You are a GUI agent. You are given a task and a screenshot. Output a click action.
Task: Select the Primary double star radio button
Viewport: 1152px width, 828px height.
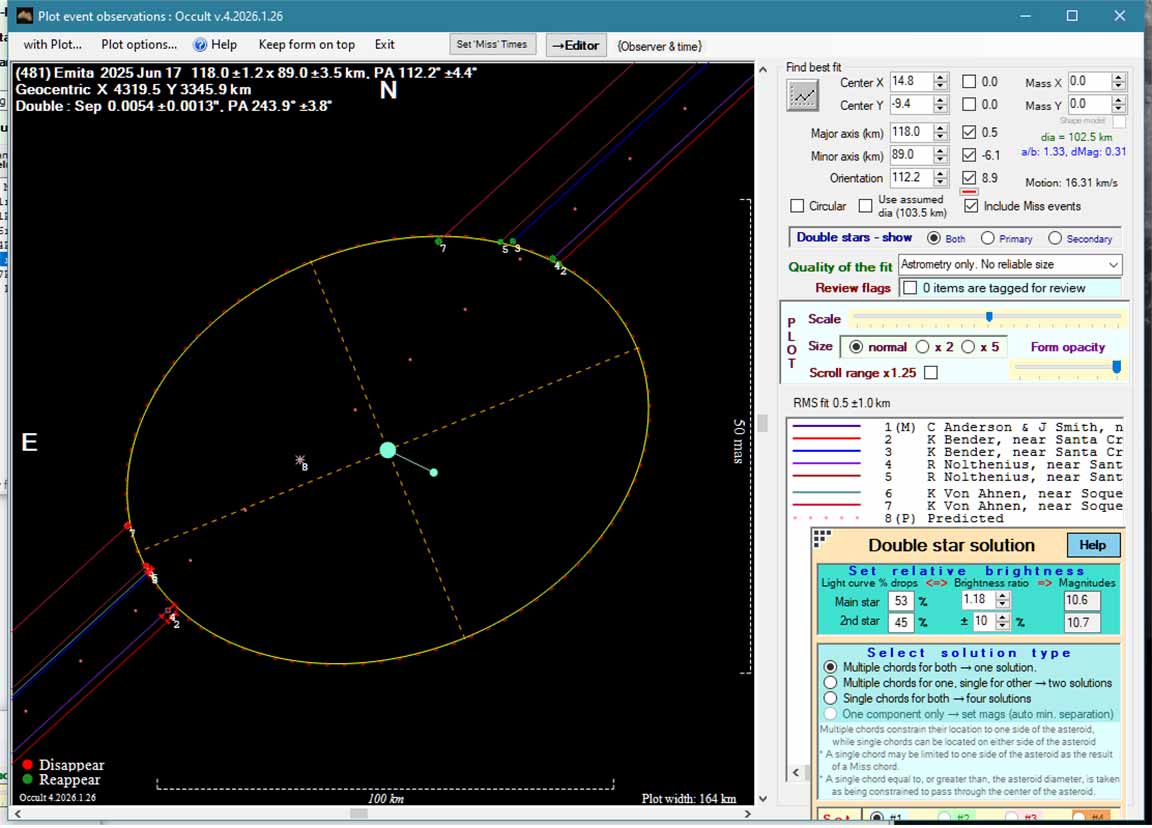point(987,238)
